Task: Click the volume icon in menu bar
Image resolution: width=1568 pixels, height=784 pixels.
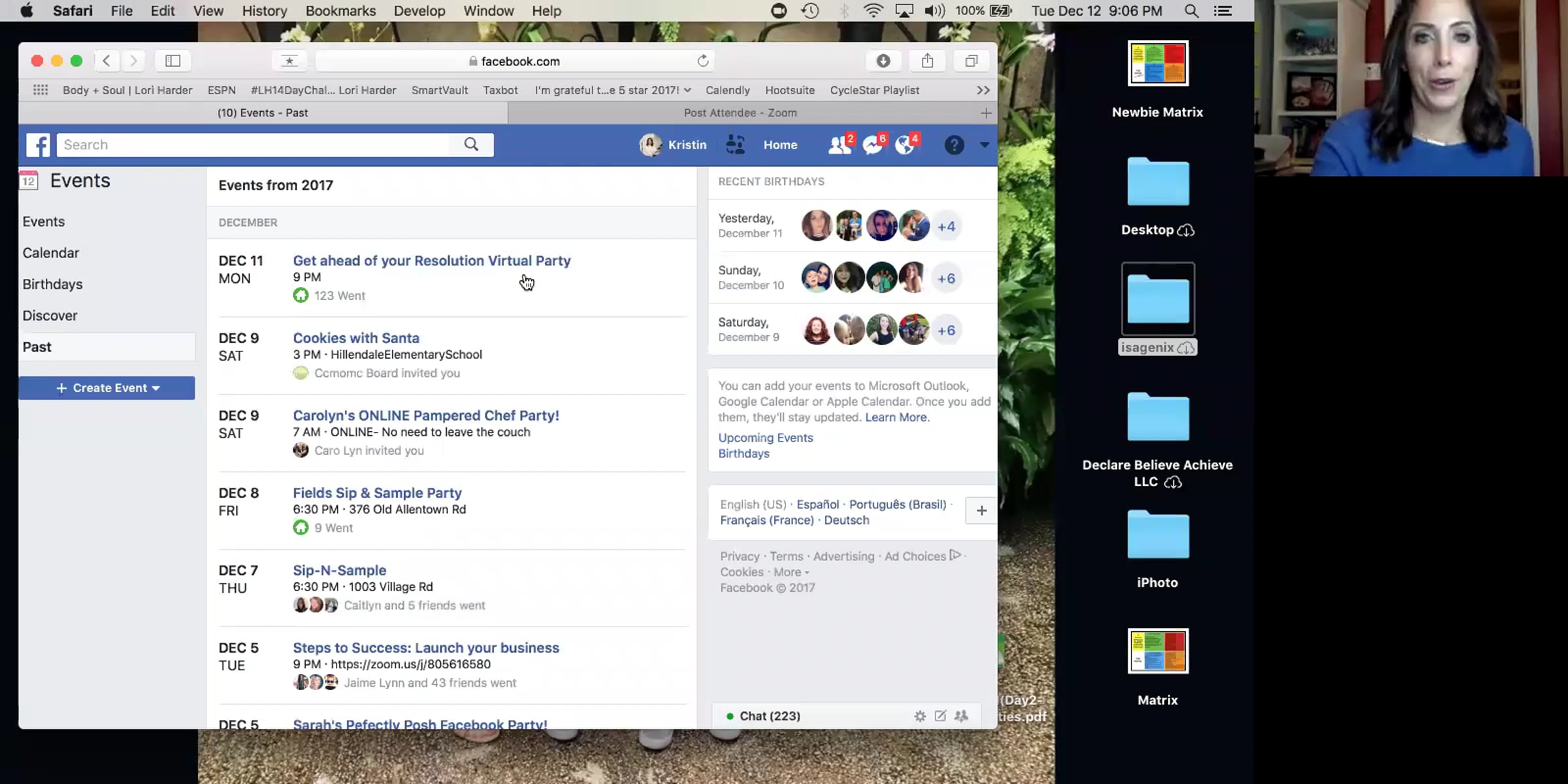Action: coord(935,11)
